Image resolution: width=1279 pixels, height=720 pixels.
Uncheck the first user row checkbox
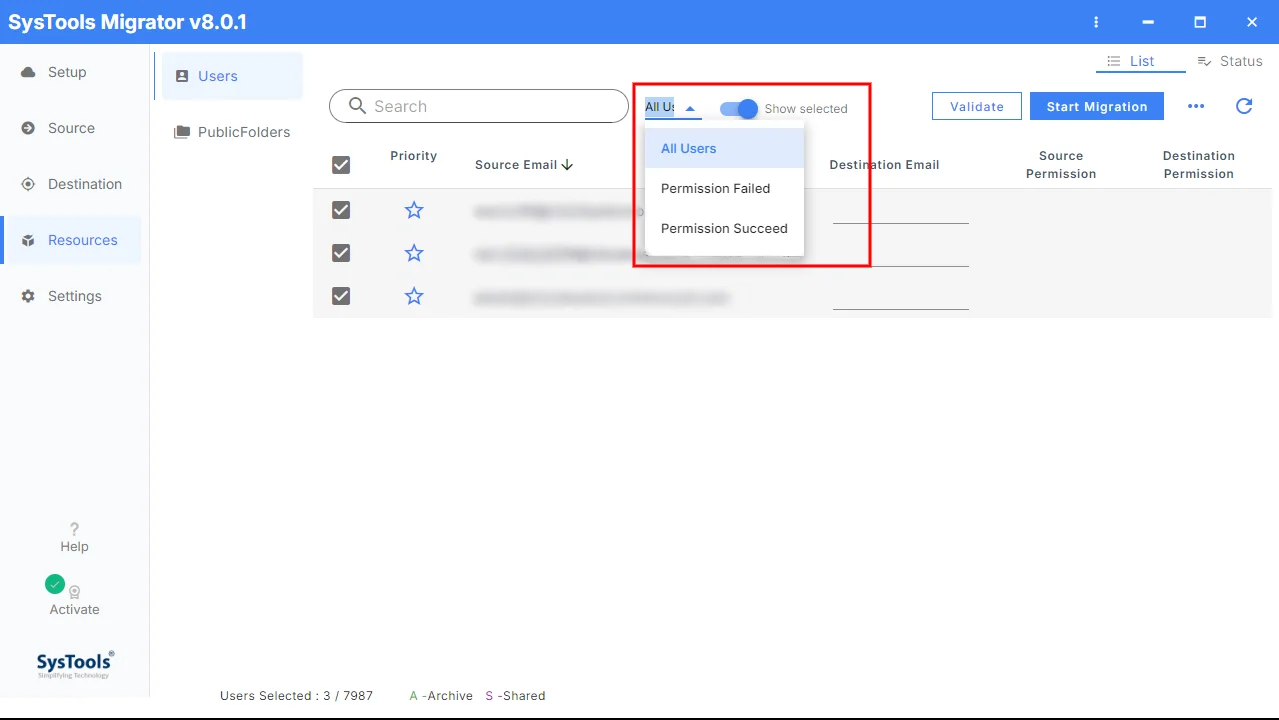click(341, 210)
